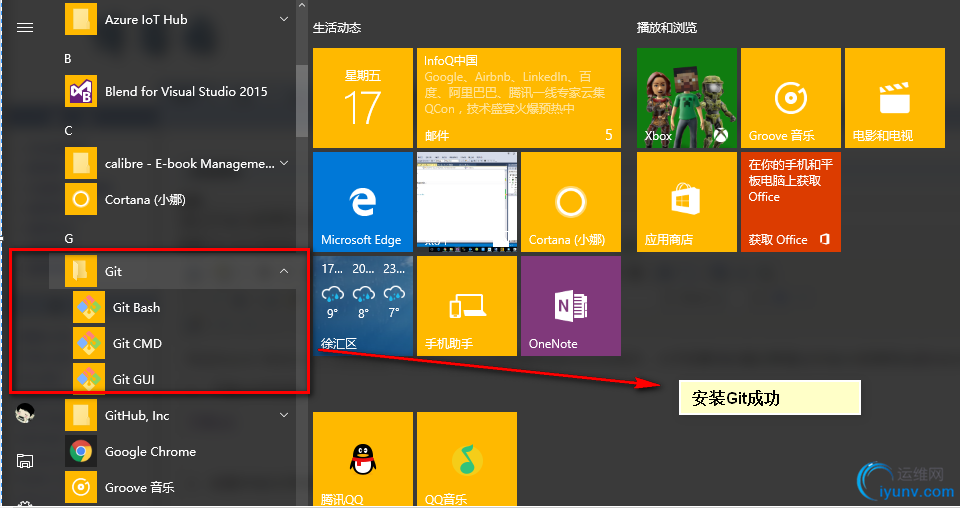Open the Groove 音乐 tile

coord(790,98)
